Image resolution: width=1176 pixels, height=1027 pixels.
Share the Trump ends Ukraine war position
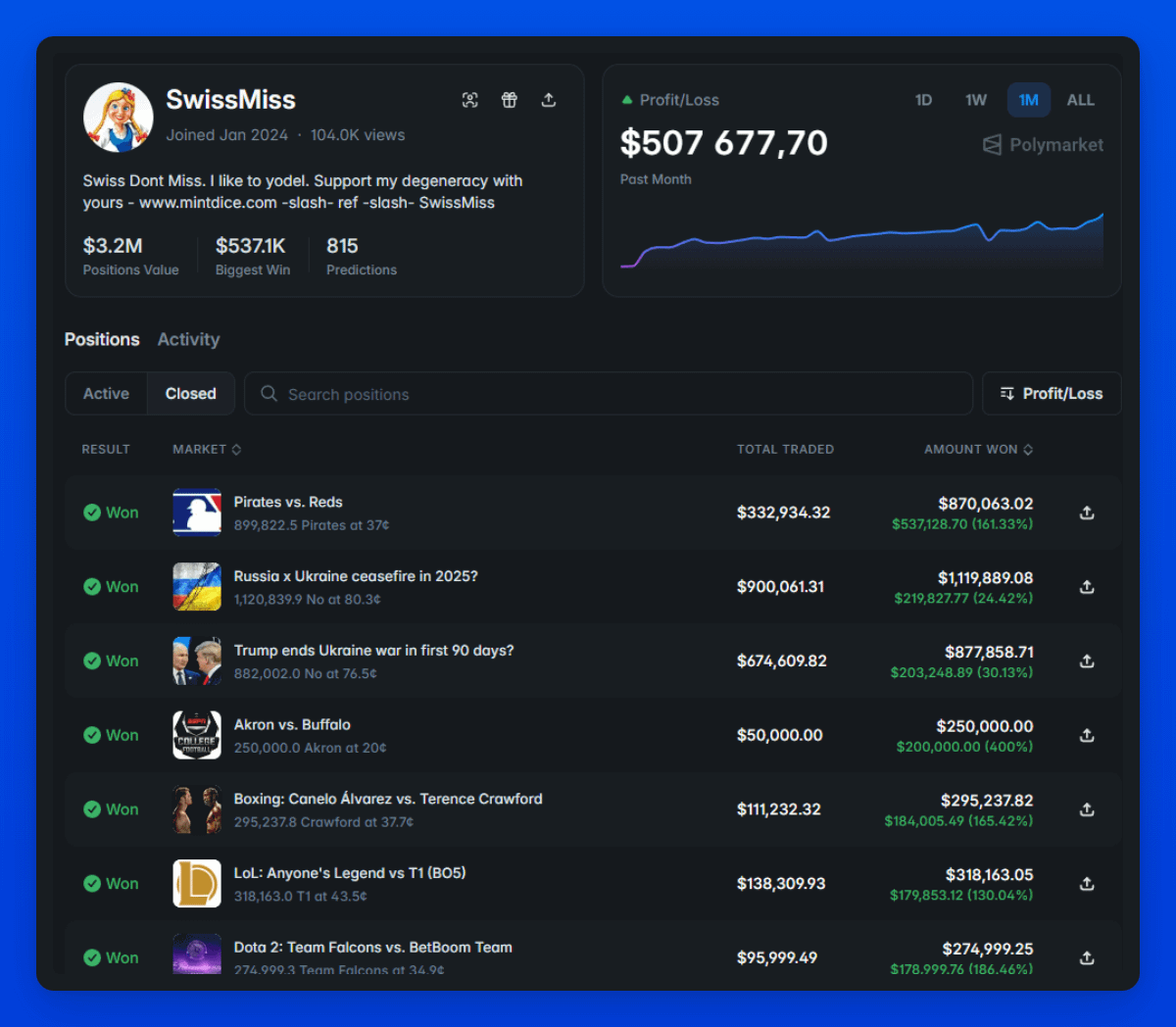click(1087, 661)
